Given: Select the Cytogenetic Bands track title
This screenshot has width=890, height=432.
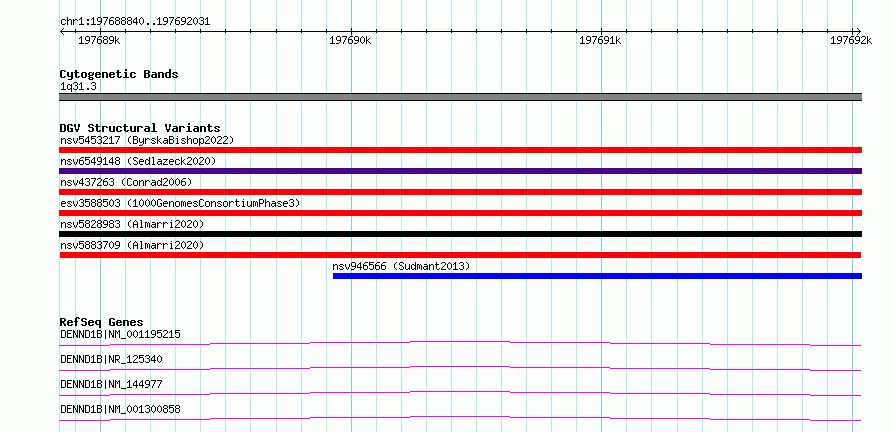Looking at the screenshot, I should tap(119, 74).
